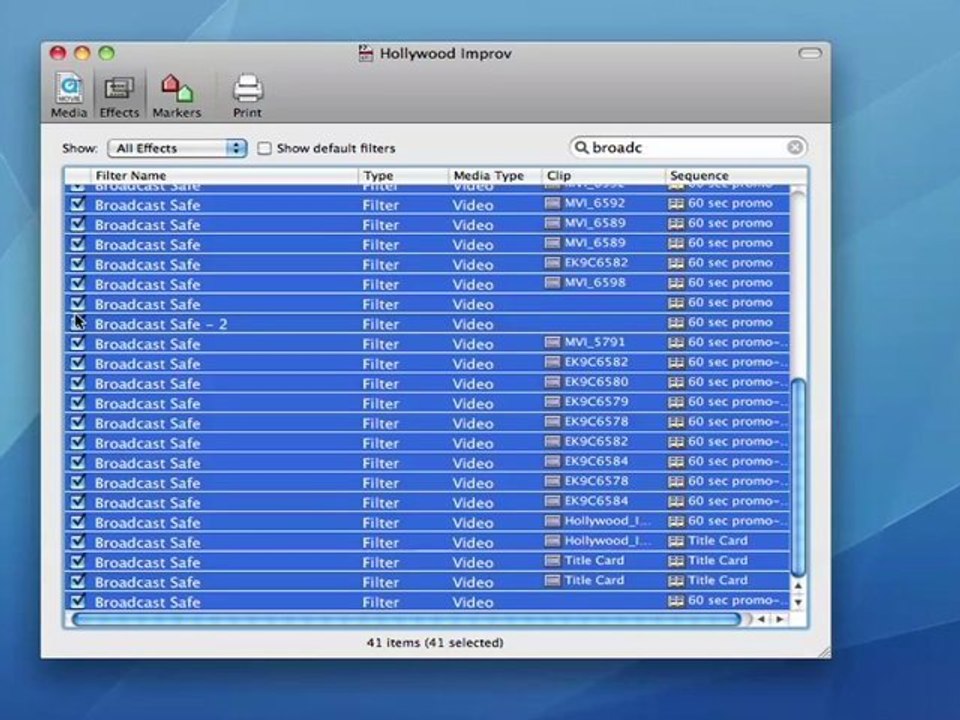Sort by the Type column header

coord(403,176)
